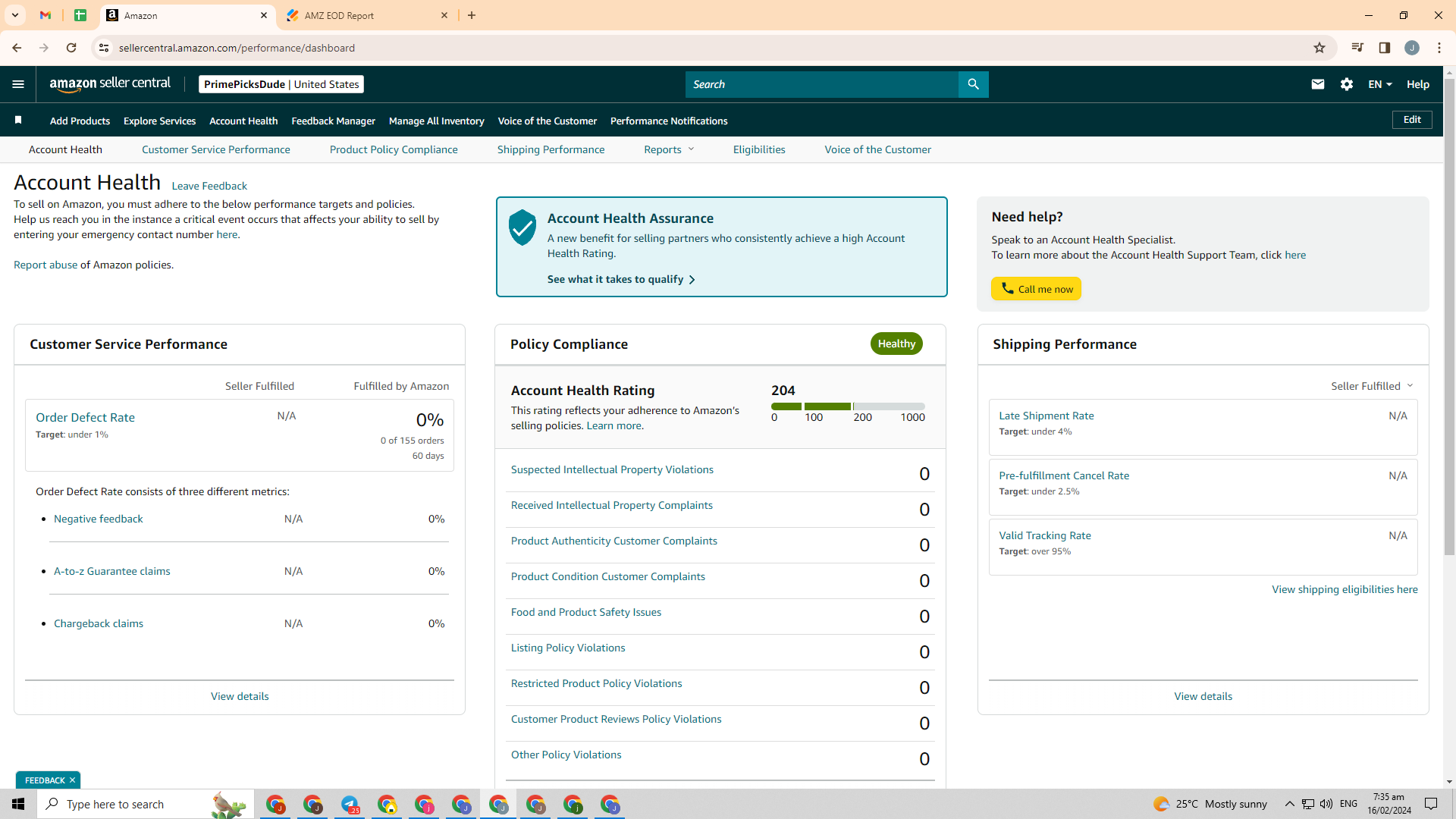The height and width of the screenshot is (819, 1456).
Task: Bookmark this page with the star icon
Action: 1319,48
